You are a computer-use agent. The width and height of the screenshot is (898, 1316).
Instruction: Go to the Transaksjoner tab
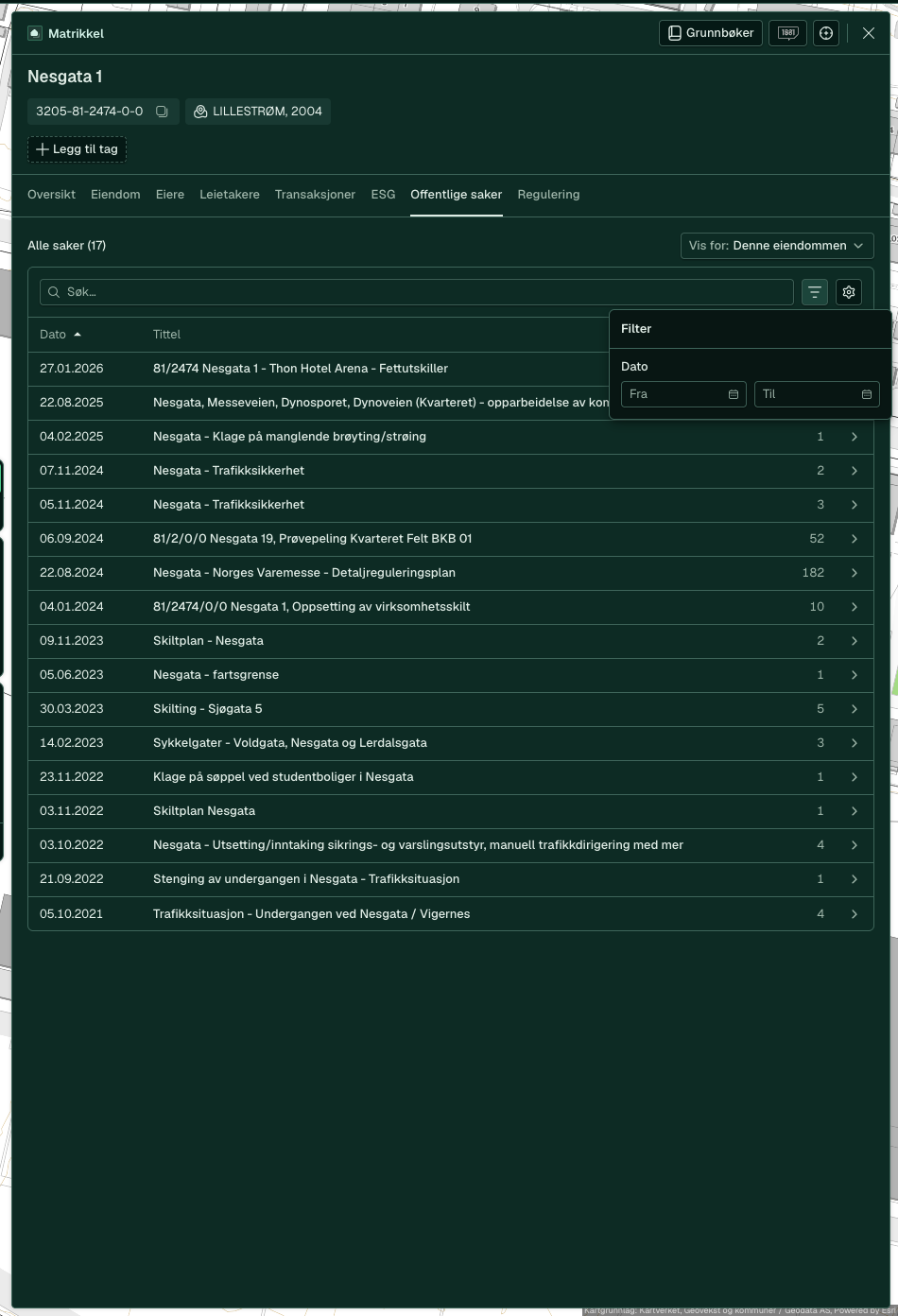point(315,195)
